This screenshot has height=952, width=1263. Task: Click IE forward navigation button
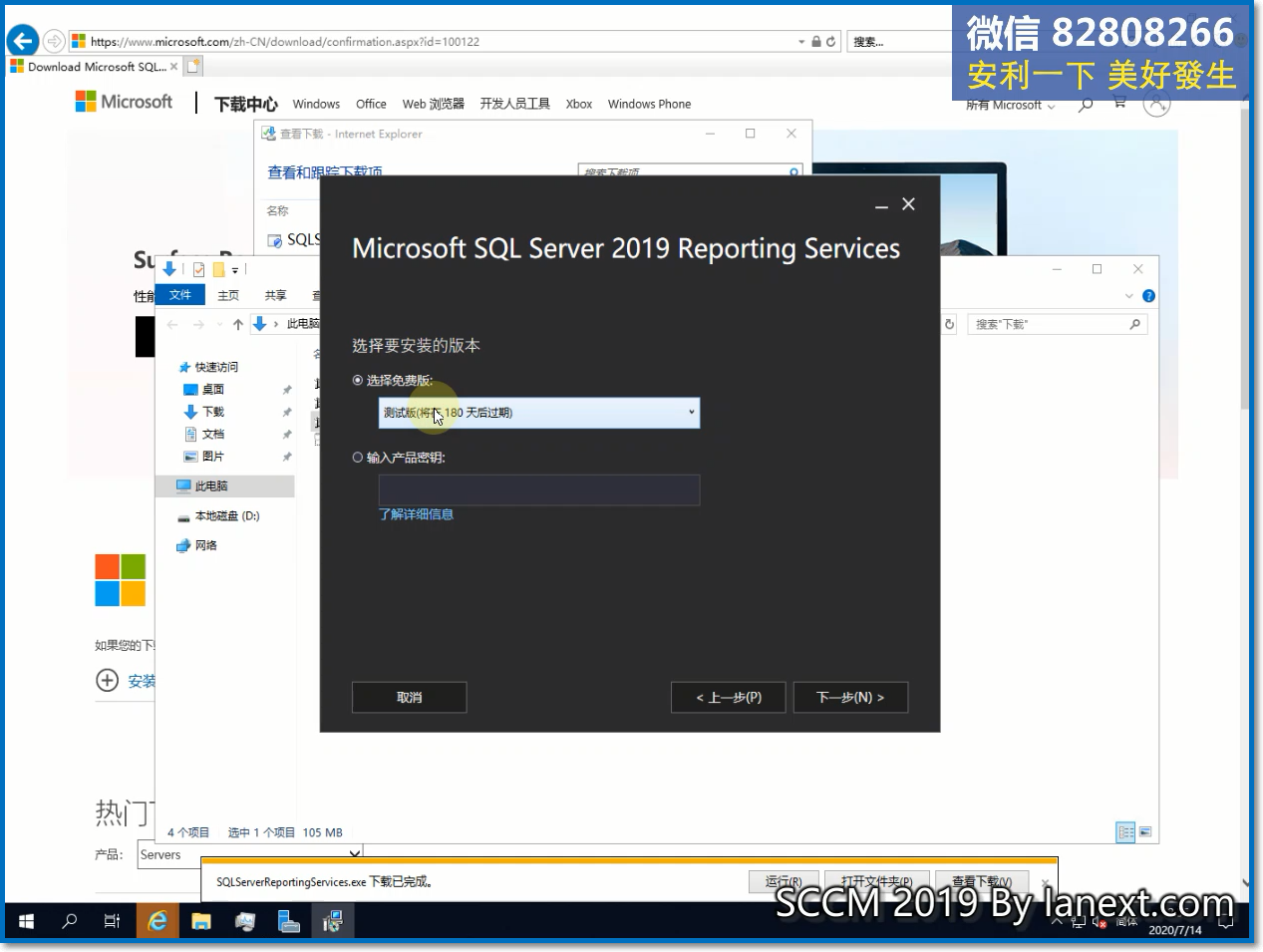(54, 42)
